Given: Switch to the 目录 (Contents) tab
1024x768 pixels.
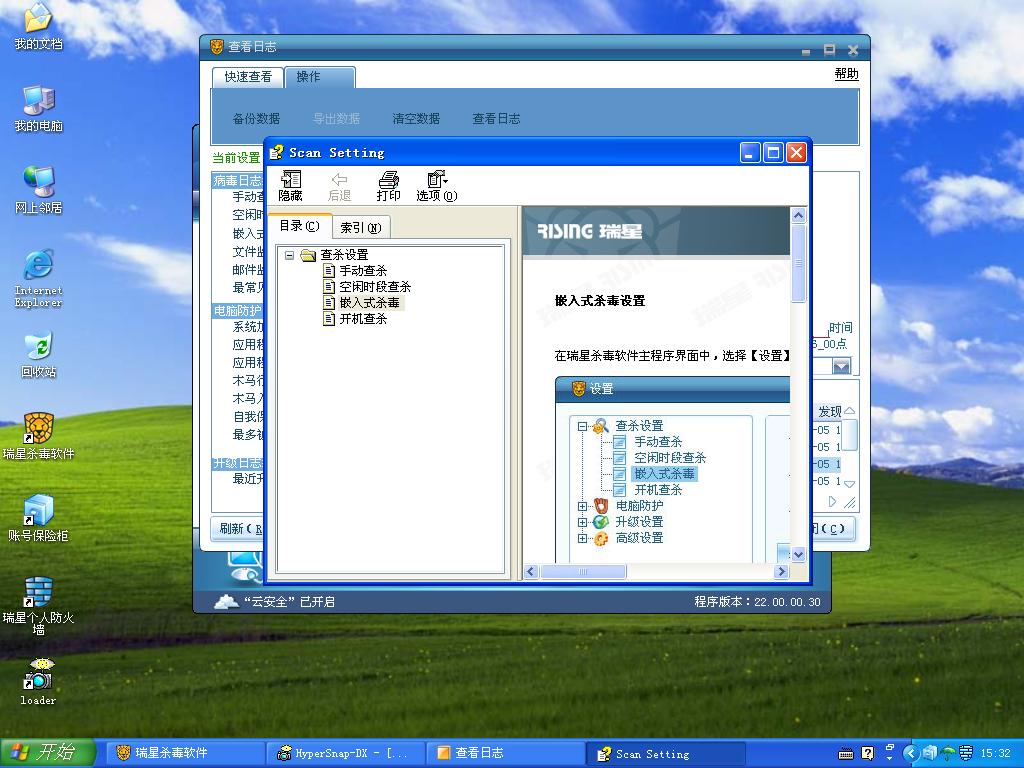Looking at the screenshot, I should 299,225.
